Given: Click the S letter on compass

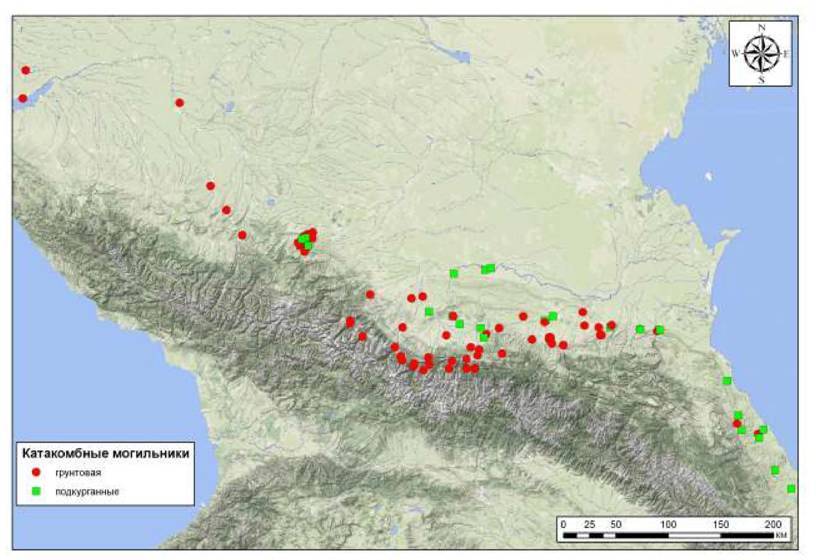Looking at the screenshot, I should point(761,79).
